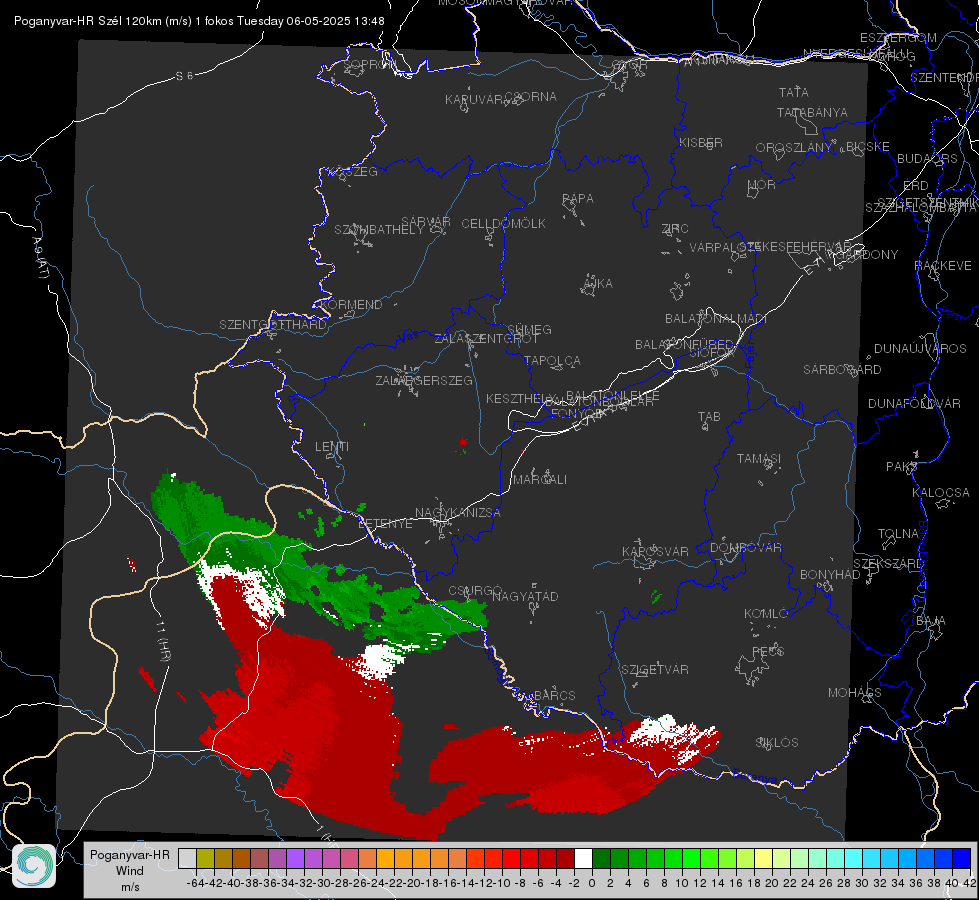Click the LENTI town label
This screenshot has height=900, width=979.
332,447
